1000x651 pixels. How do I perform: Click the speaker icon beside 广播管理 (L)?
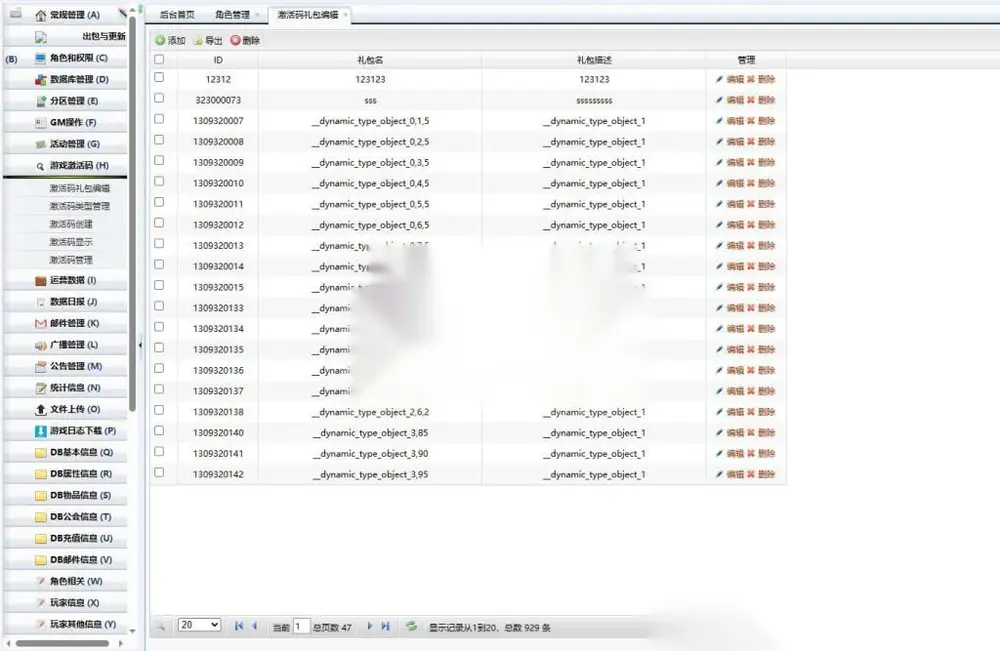[x=41, y=345]
